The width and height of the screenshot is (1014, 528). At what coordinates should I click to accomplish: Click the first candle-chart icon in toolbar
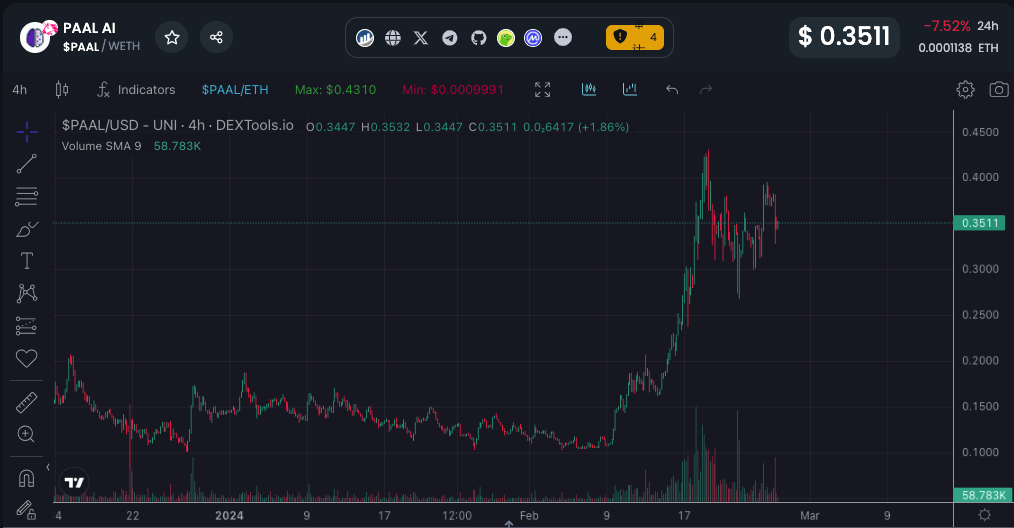coord(588,89)
